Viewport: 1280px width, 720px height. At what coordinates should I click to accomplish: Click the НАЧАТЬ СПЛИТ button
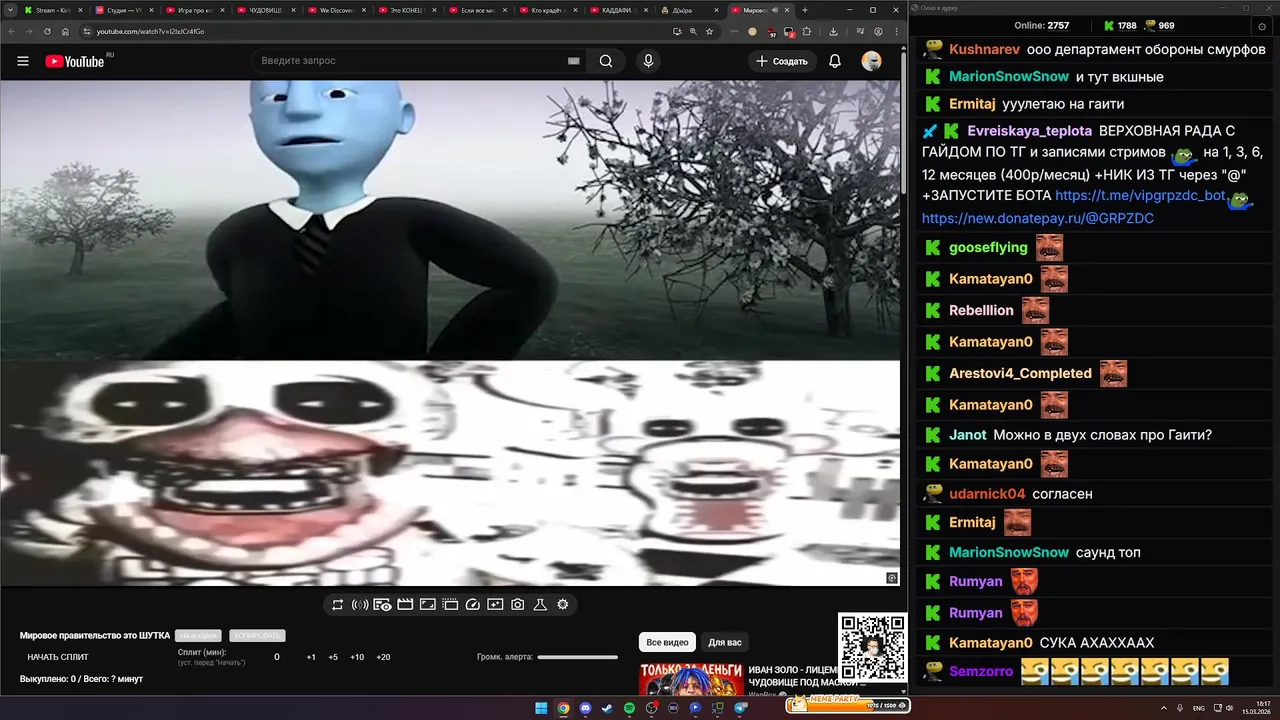[x=58, y=657]
